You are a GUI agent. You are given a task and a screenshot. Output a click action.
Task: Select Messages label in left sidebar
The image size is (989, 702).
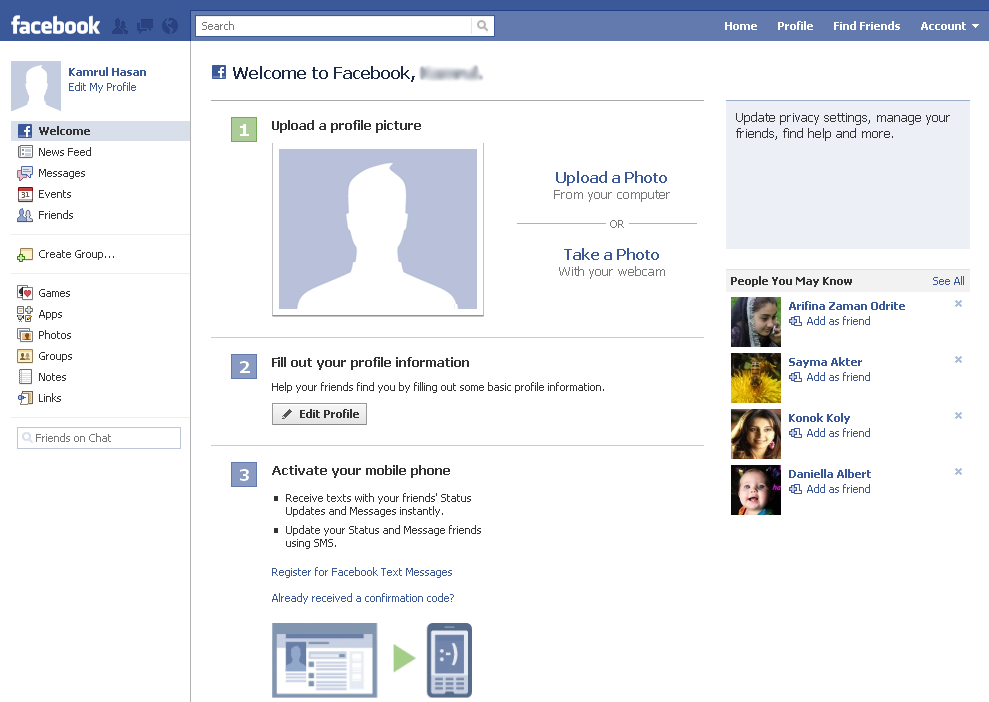62,173
